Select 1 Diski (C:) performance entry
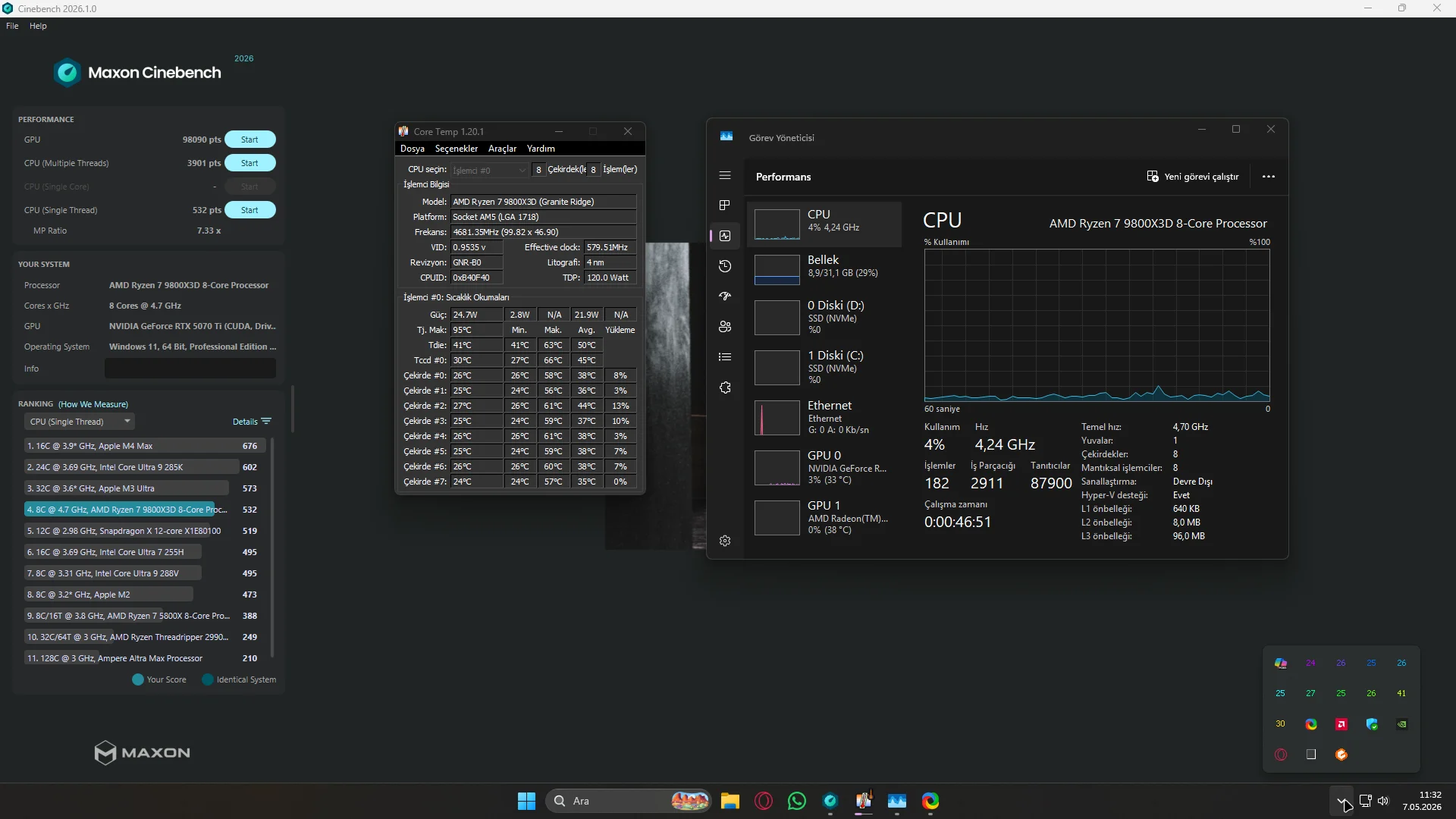This screenshot has height=819, width=1456. click(x=824, y=367)
